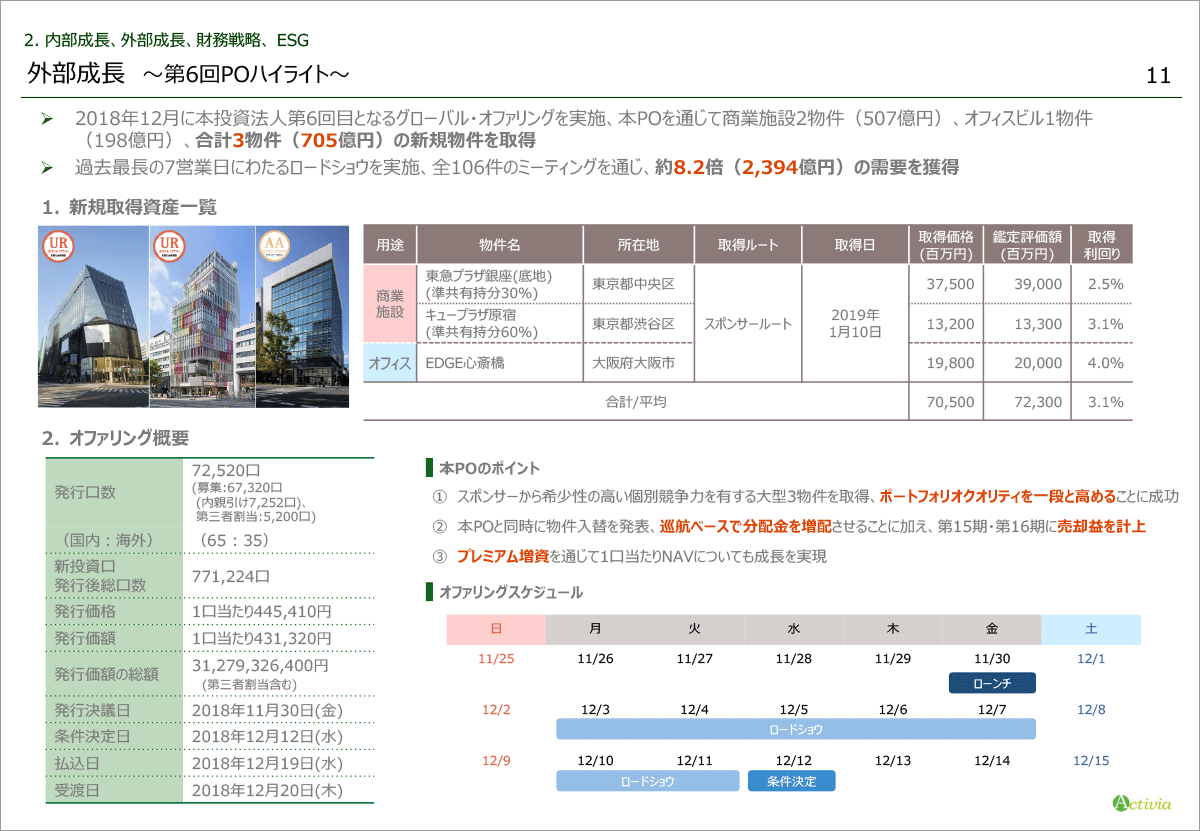The height and width of the screenshot is (831, 1200).
Task: Select the 物件名 column header
Action: [499, 245]
